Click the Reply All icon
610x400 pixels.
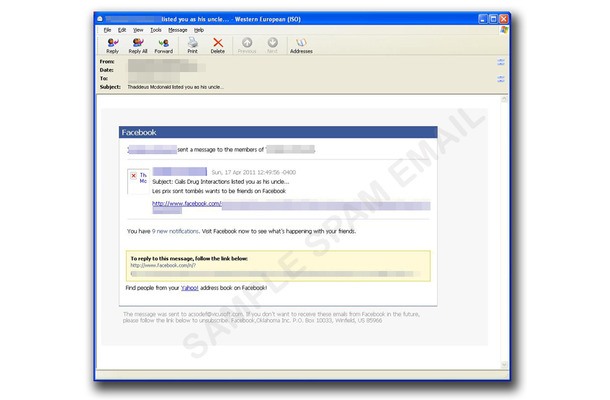(138, 46)
